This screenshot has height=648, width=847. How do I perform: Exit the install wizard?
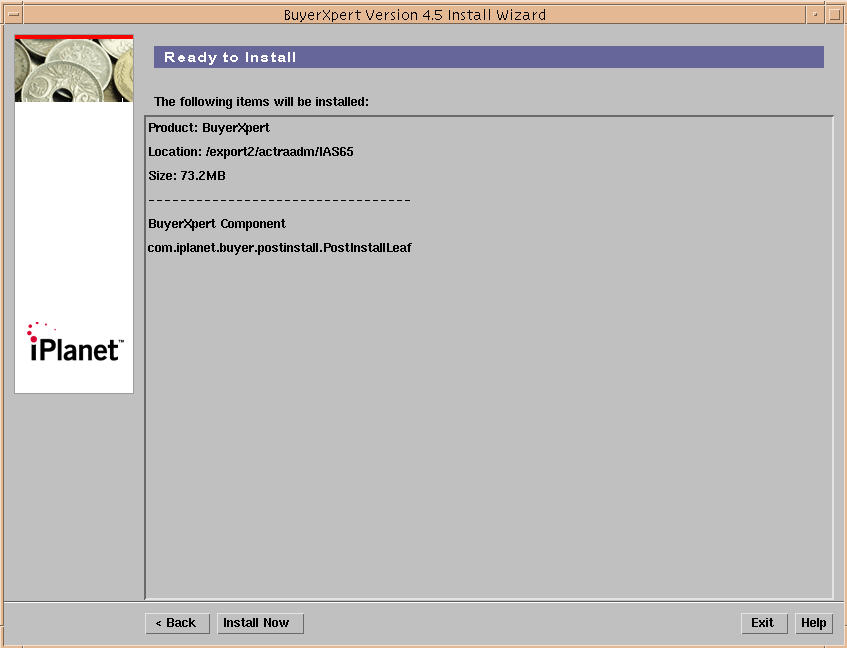(x=764, y=623)
